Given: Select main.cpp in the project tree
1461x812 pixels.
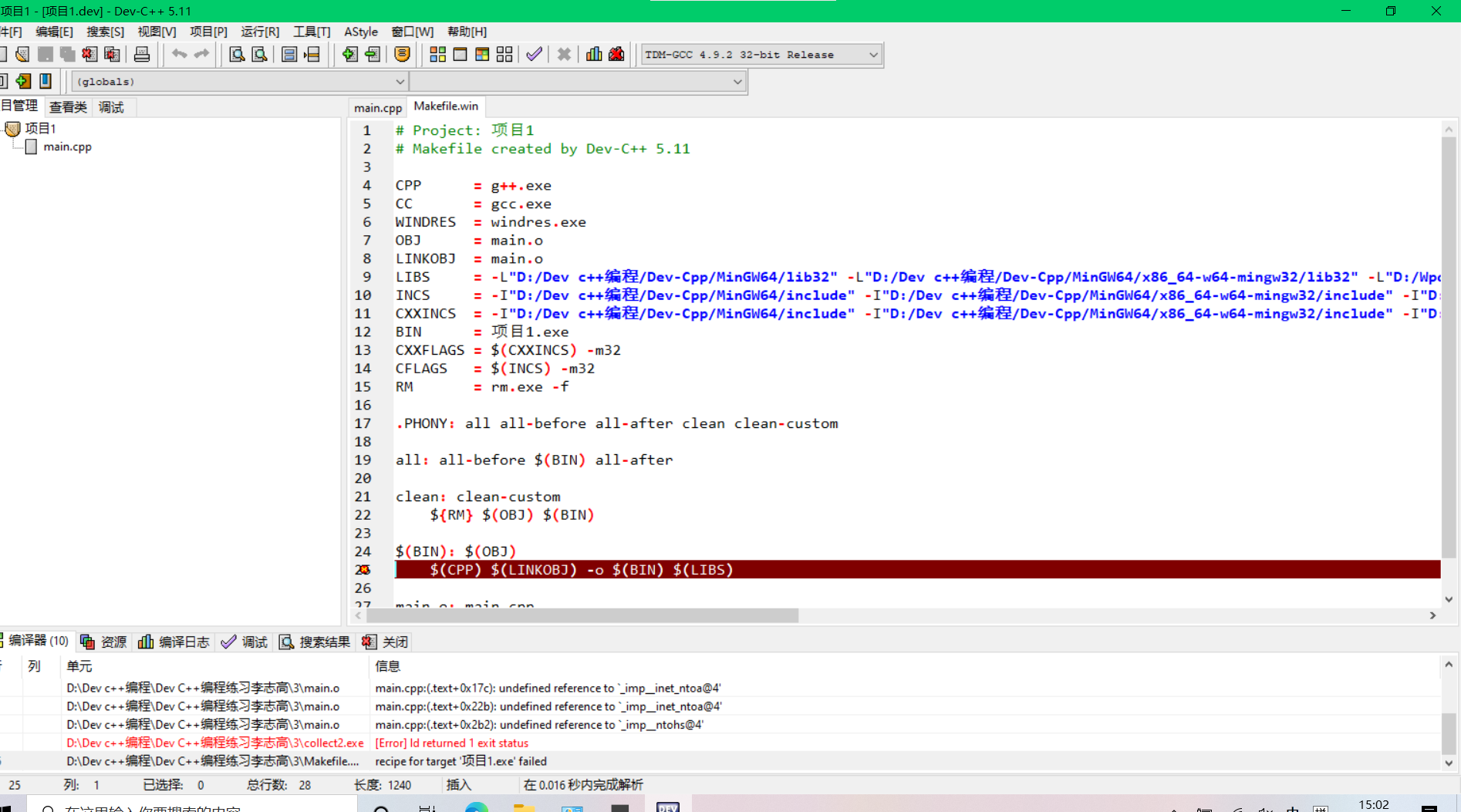Looking at the screenshot, I should [68, 147].
